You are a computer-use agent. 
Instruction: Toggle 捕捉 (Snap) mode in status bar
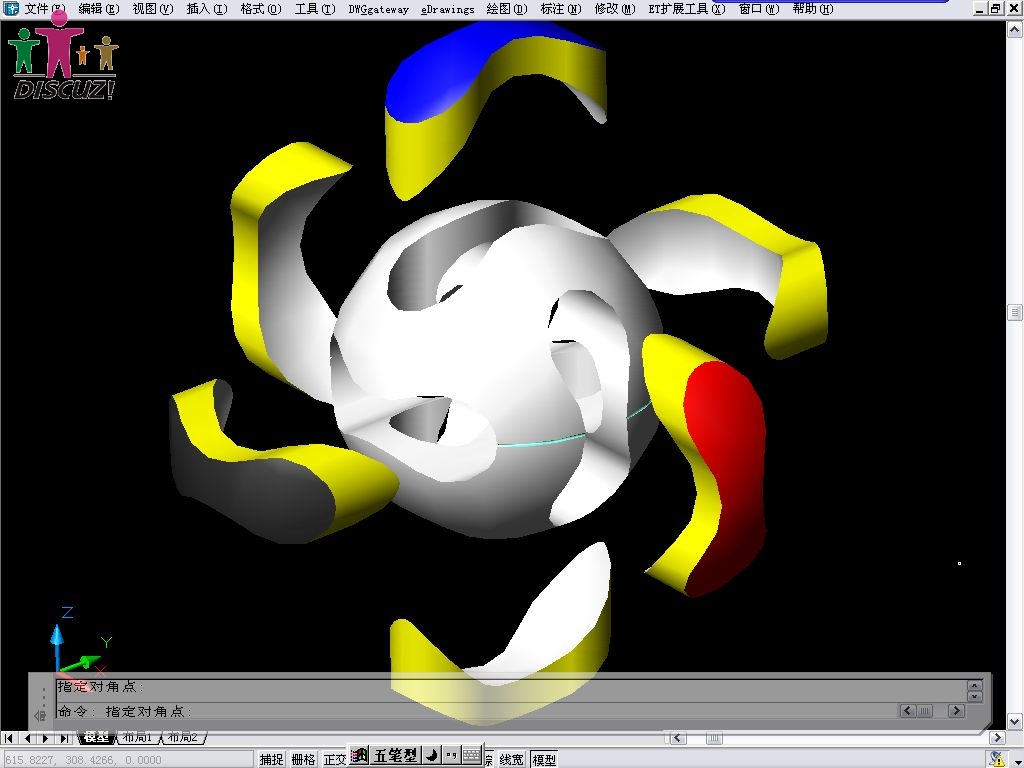(271, 759)
